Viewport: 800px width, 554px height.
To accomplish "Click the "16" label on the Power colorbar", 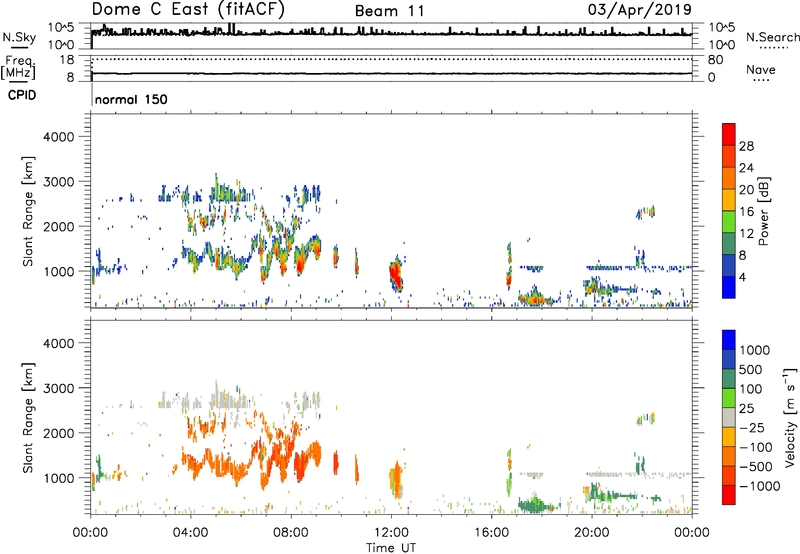I will pyautogui.click(x=746, y=212).
